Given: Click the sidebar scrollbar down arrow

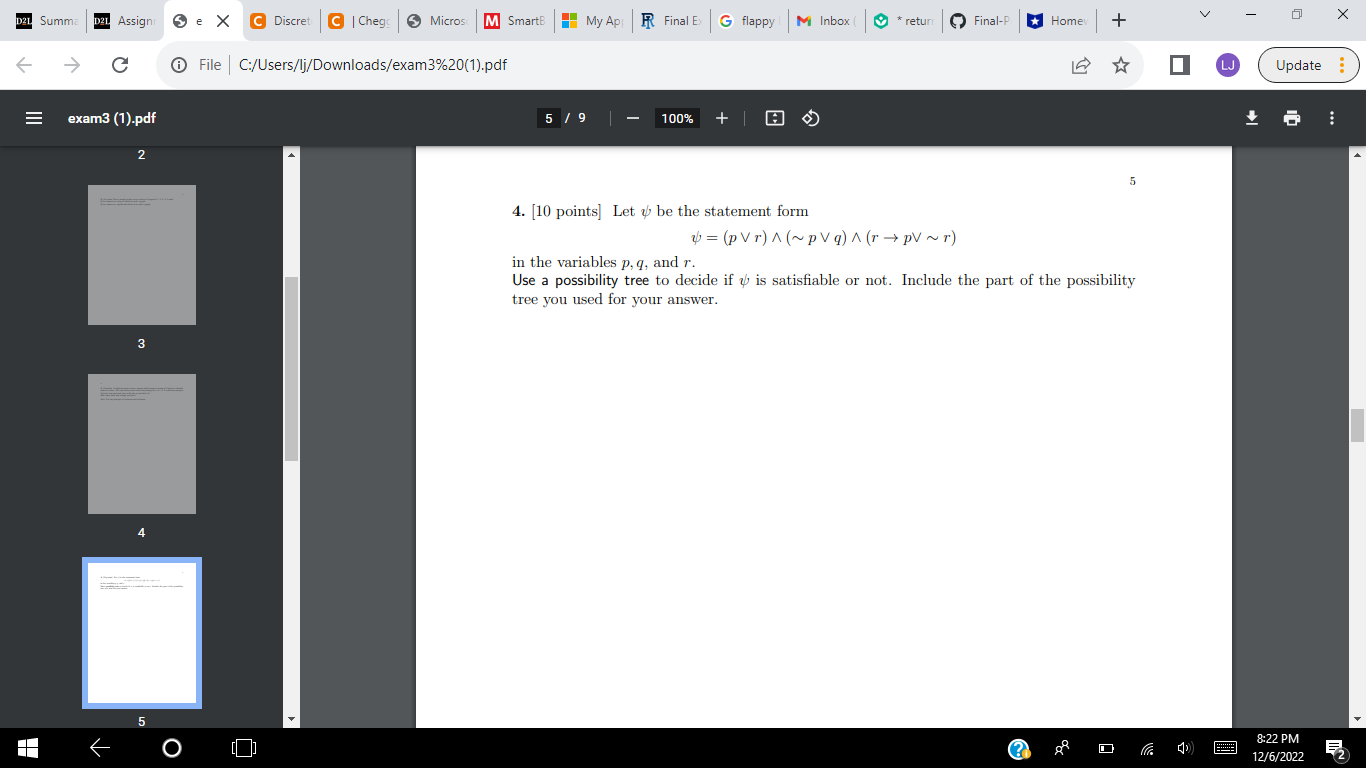Looking at the screenshot, I should [292, 719].
